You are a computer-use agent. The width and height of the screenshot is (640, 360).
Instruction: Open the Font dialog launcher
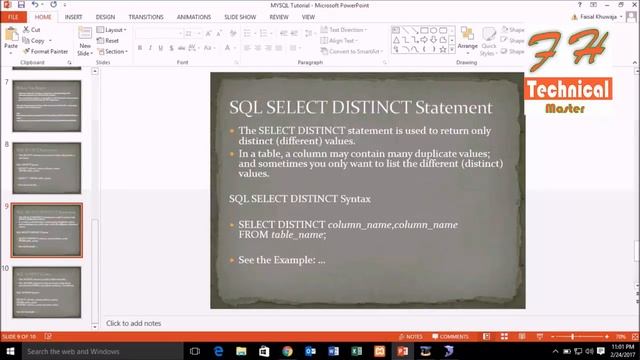click(236, 62)
